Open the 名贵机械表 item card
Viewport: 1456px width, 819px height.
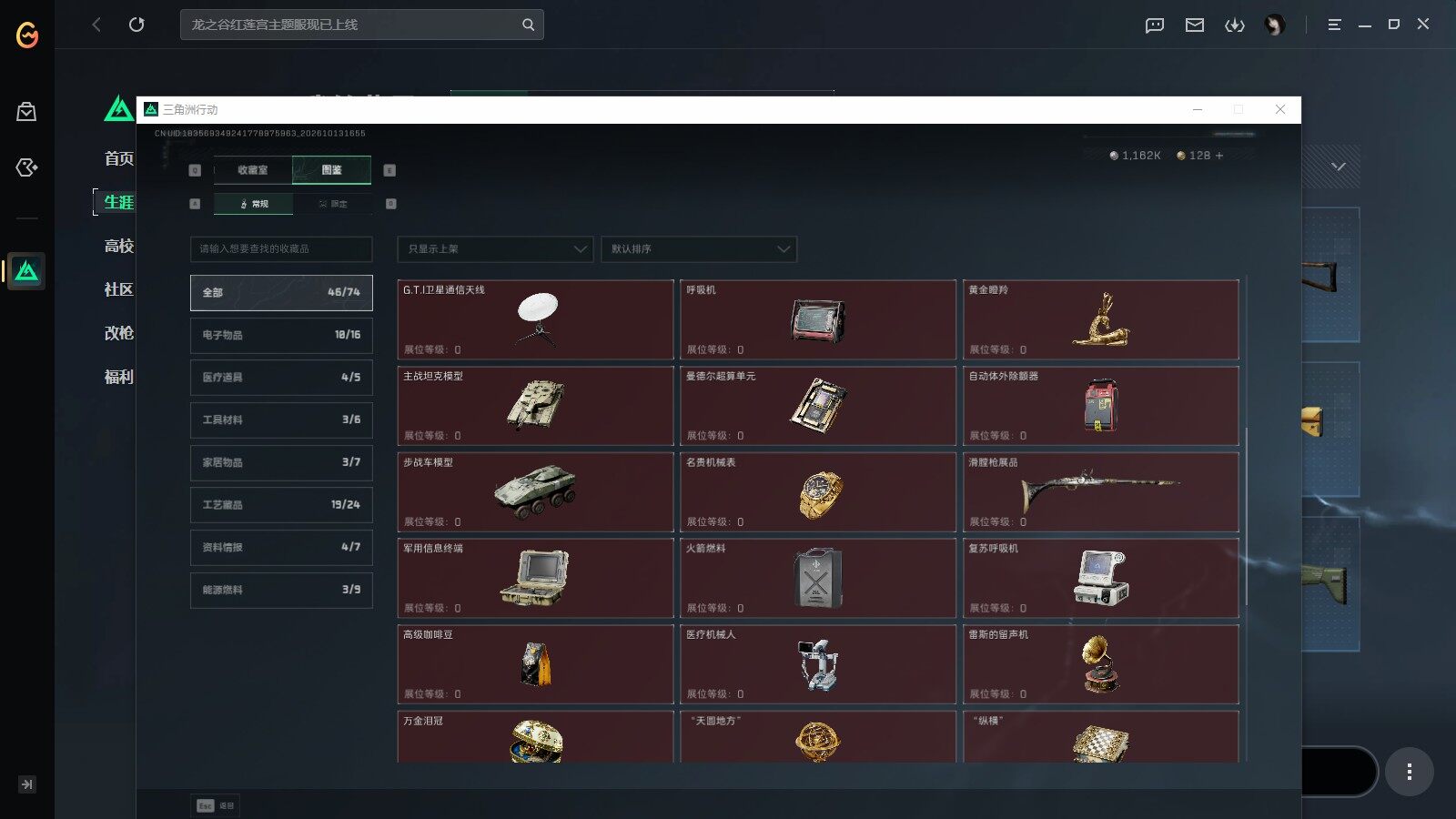click(818, 492)
